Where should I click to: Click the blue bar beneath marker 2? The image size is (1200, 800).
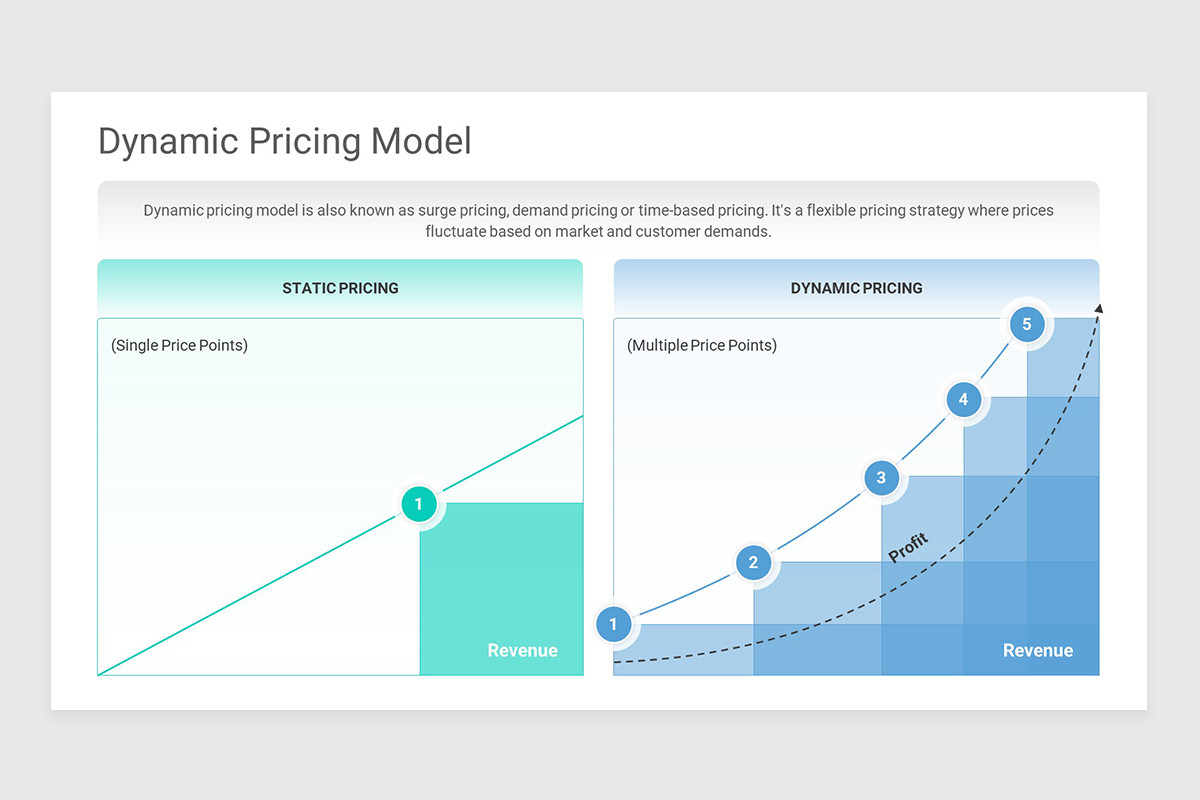817,618
